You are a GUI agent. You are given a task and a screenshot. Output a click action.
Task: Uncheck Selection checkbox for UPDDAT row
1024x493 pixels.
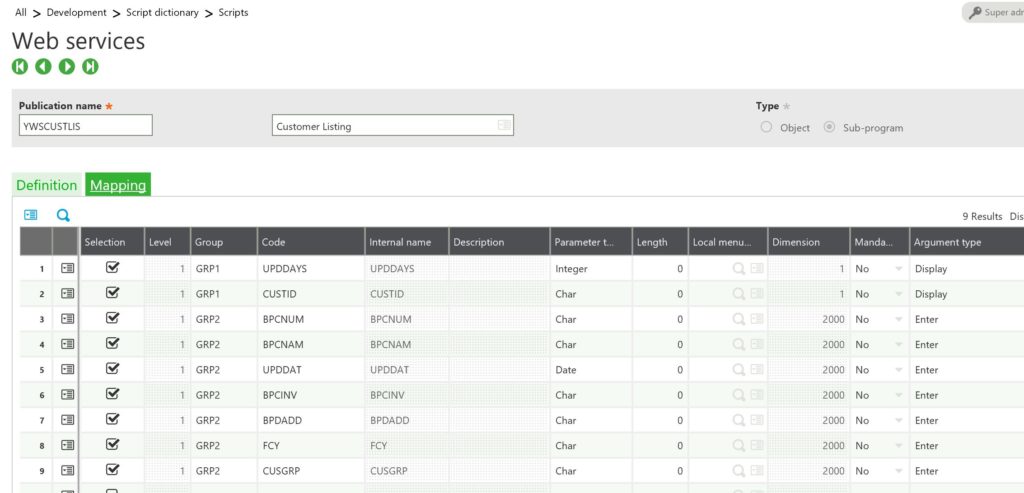click(x=112, y=369)
